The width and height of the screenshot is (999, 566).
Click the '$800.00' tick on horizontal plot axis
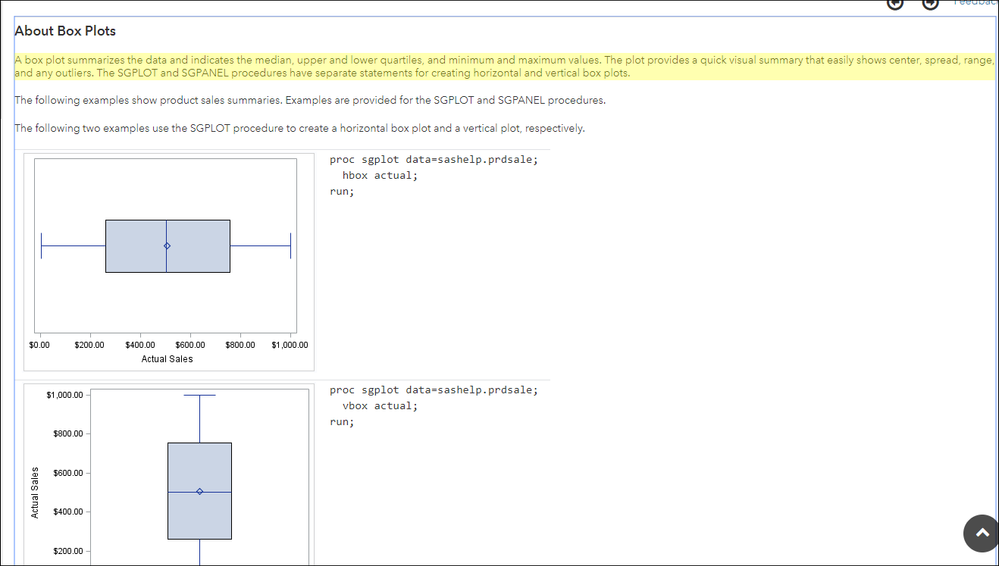[x=240, y=345]
